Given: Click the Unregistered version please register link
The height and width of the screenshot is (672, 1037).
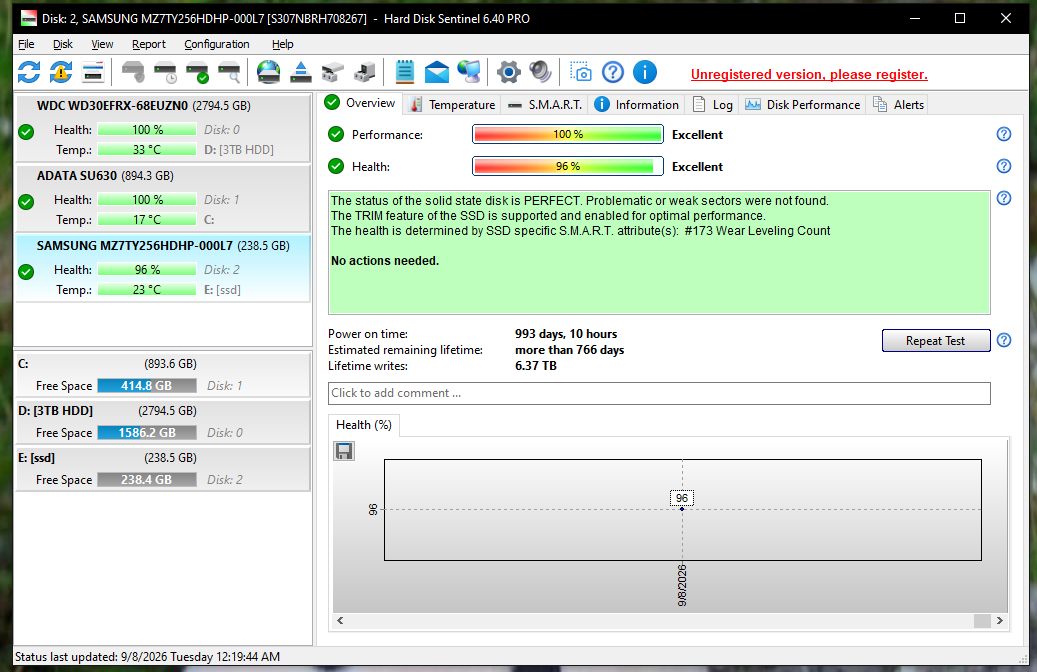Looking at the screenshot, I should [x=809, y=74].
